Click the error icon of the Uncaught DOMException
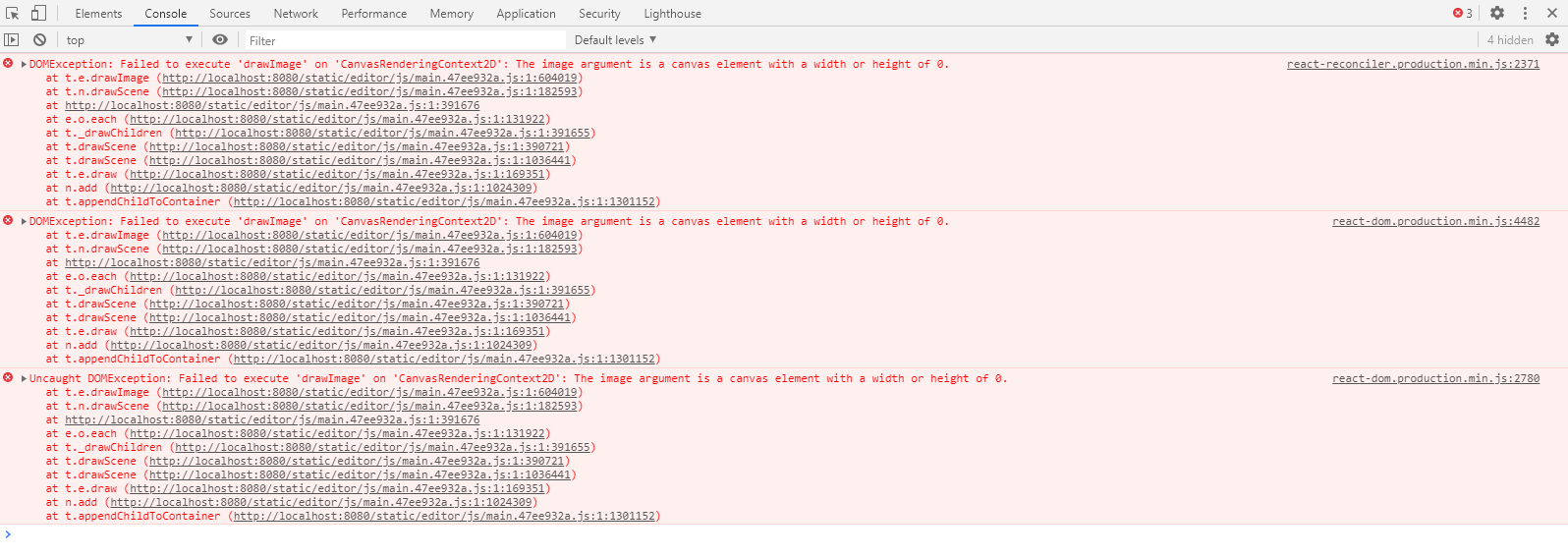1568x557 pixels. pos(8,377)
